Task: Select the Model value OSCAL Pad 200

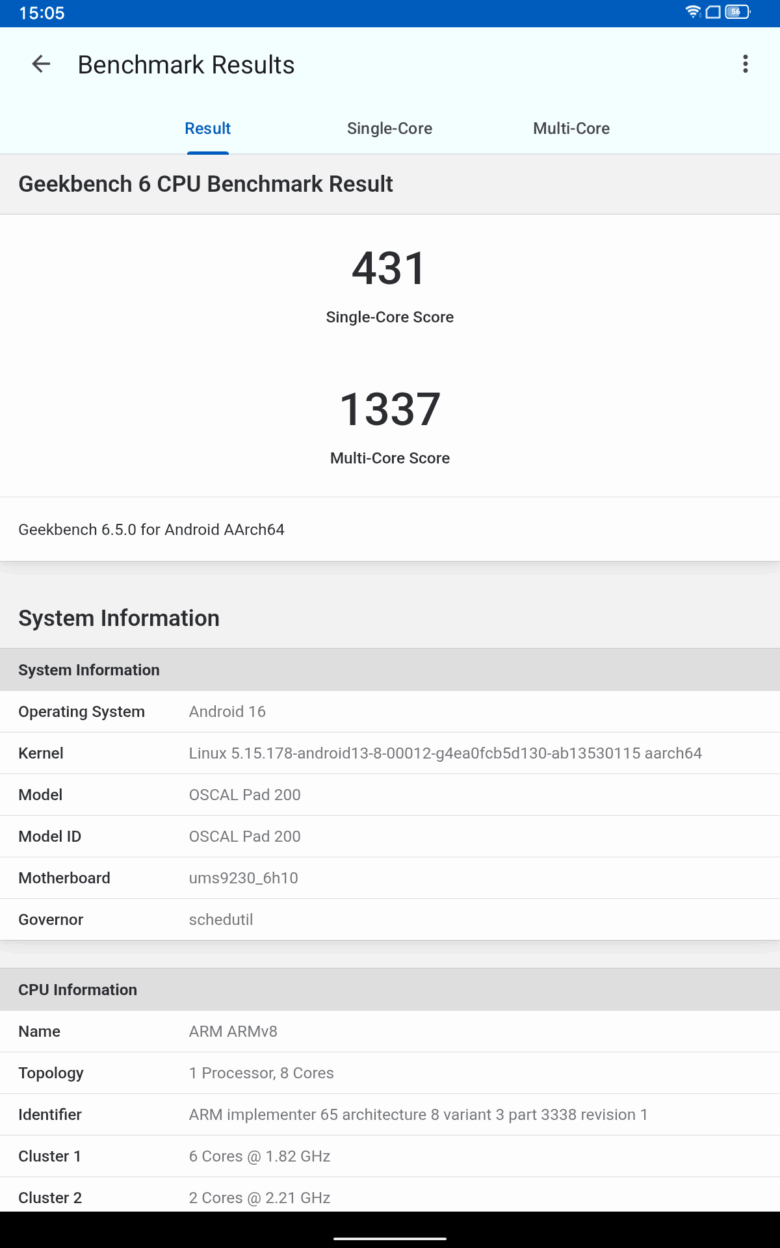Action: coord(245,795)
